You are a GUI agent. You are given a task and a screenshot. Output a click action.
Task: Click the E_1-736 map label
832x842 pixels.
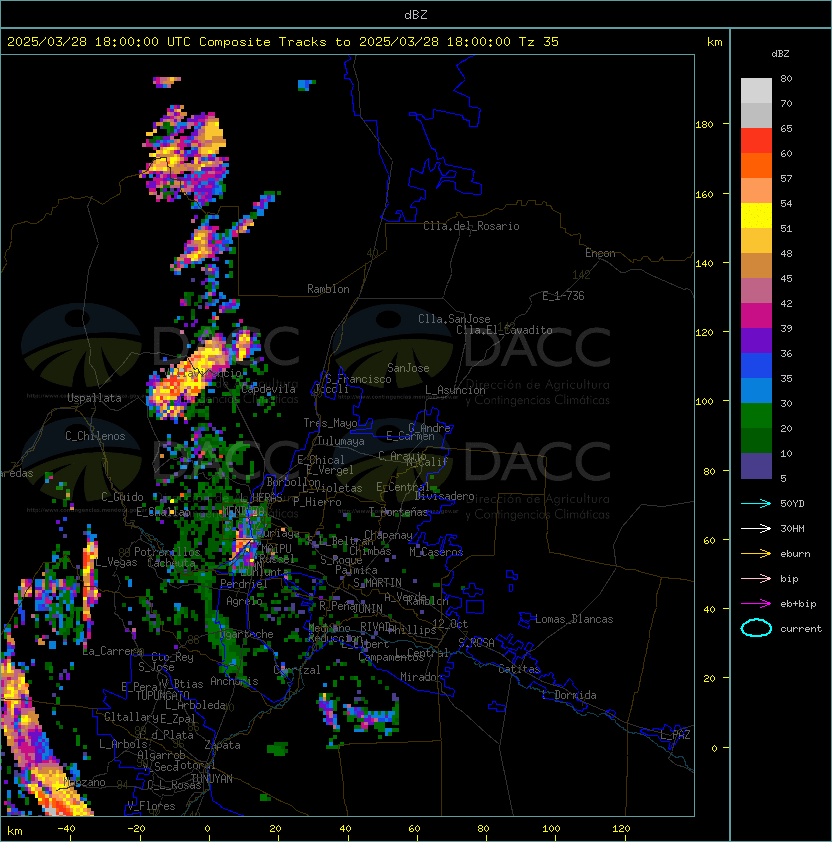tap(563, 296)
